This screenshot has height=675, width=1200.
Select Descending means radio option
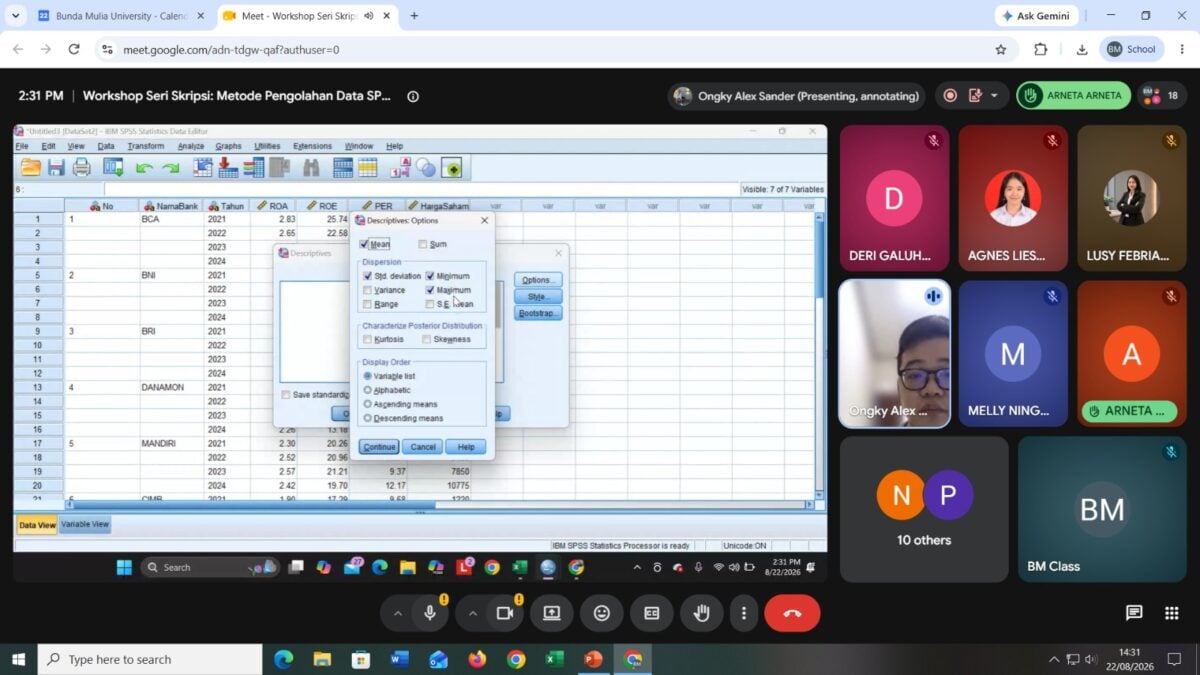(x=368, y=418)
